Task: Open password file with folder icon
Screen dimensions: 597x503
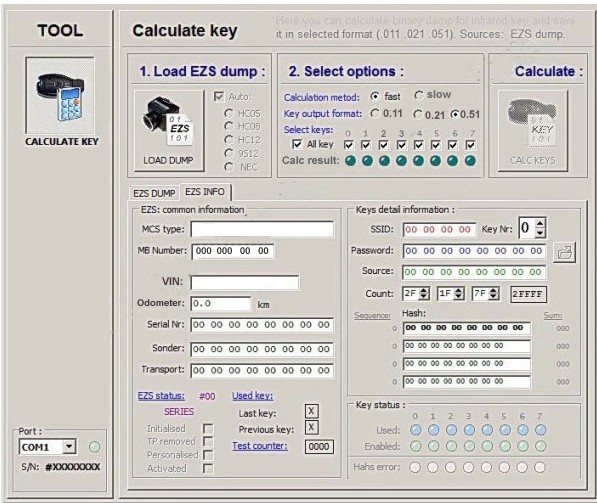Action: (x=564, y=252)
